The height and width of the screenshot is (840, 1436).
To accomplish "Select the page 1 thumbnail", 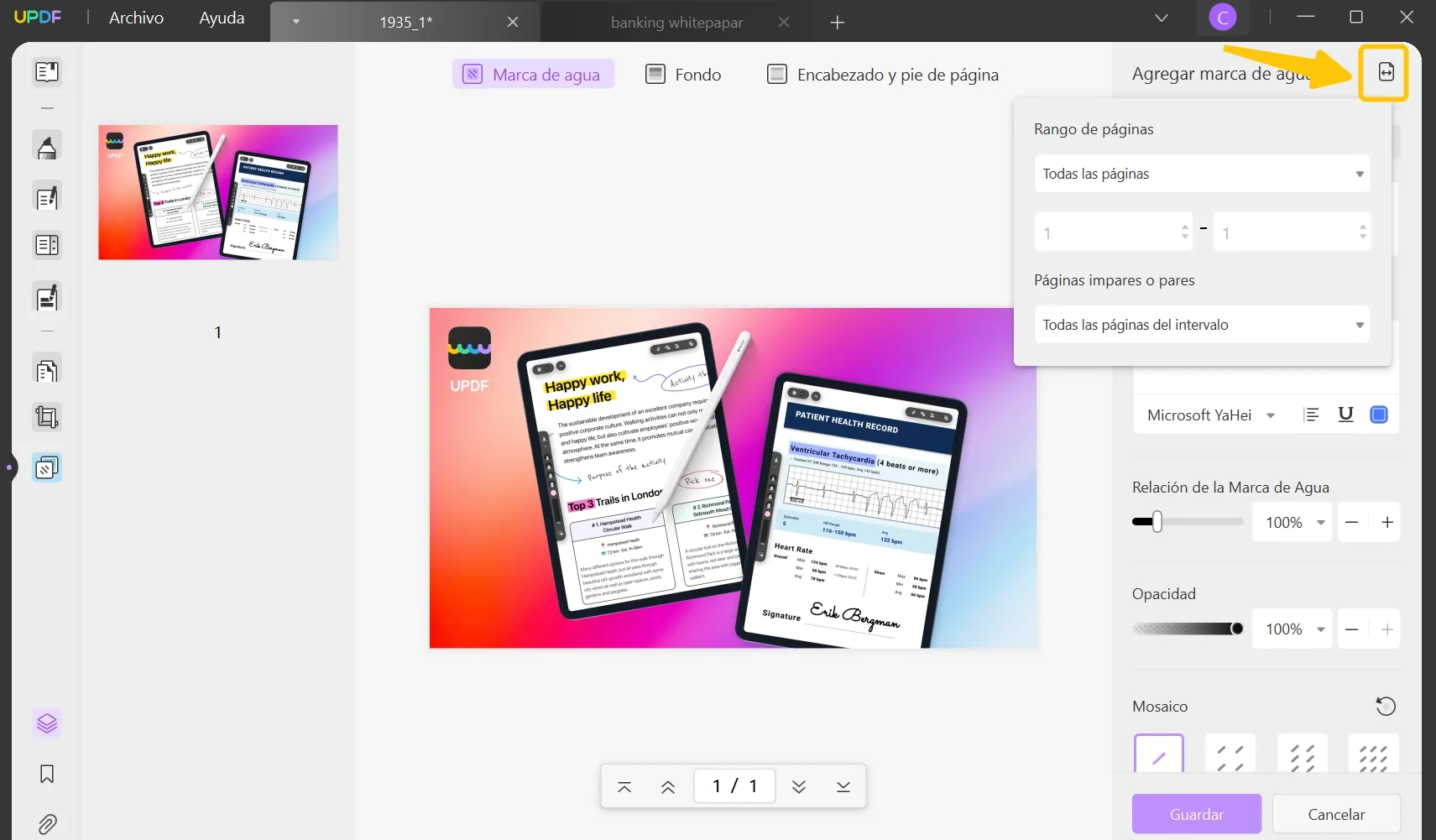I will pyautogui.click(x=218, y=192).
